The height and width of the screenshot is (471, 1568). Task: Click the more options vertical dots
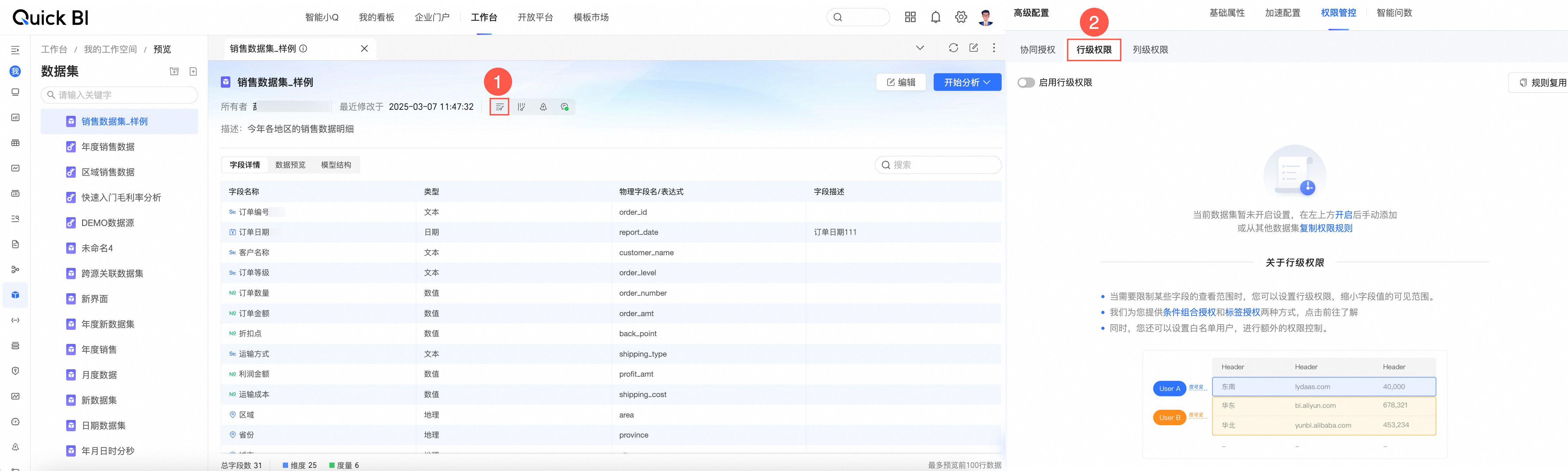tap(994, 48)
